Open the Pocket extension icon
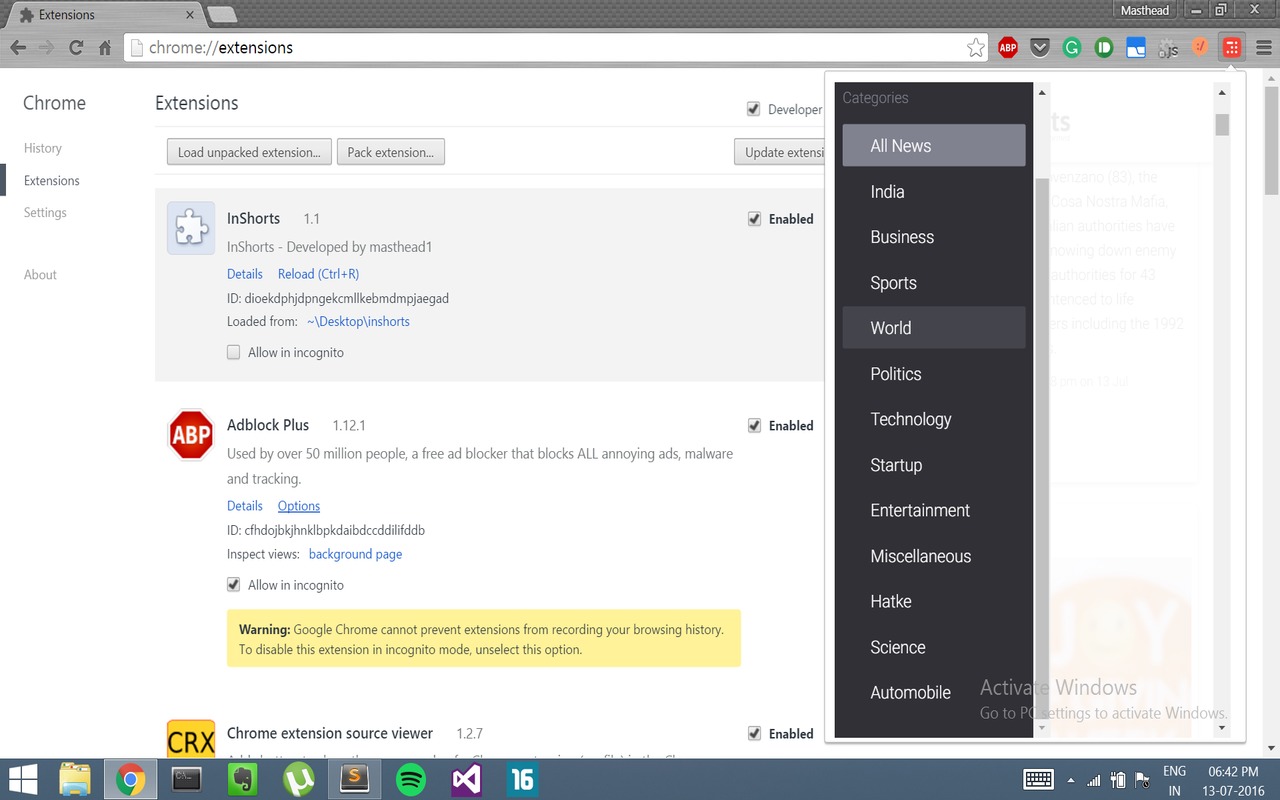 [x=1040, y=47]
